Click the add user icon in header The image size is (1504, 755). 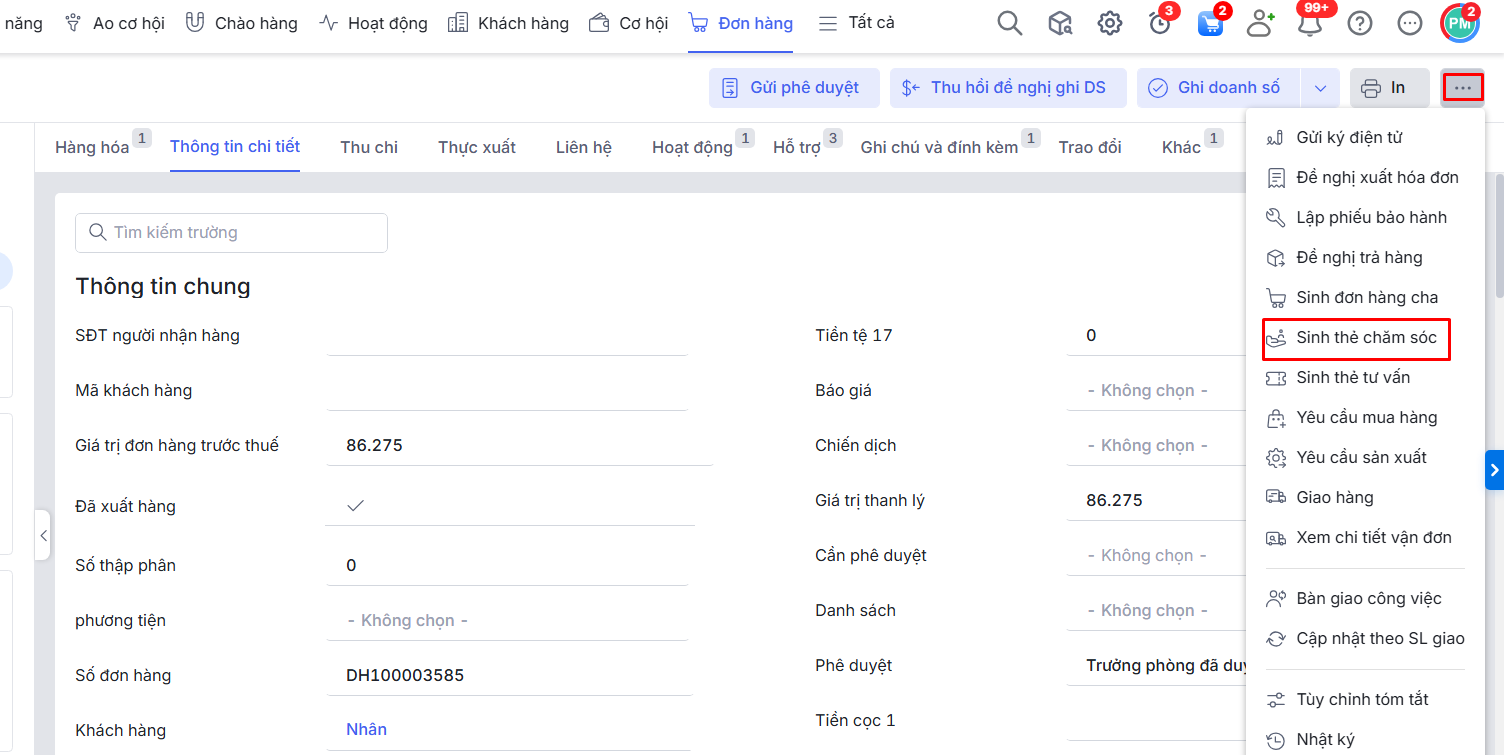tap(1260, 23)
